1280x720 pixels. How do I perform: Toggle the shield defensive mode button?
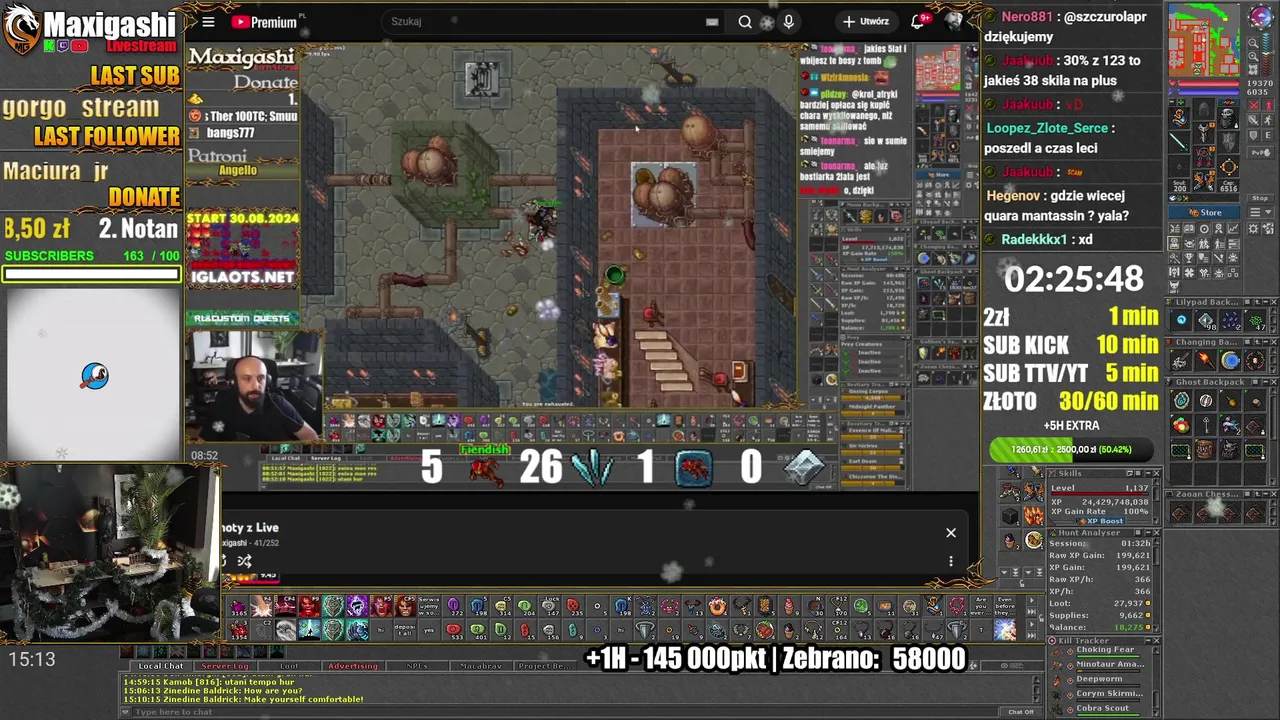[1254, 135]
